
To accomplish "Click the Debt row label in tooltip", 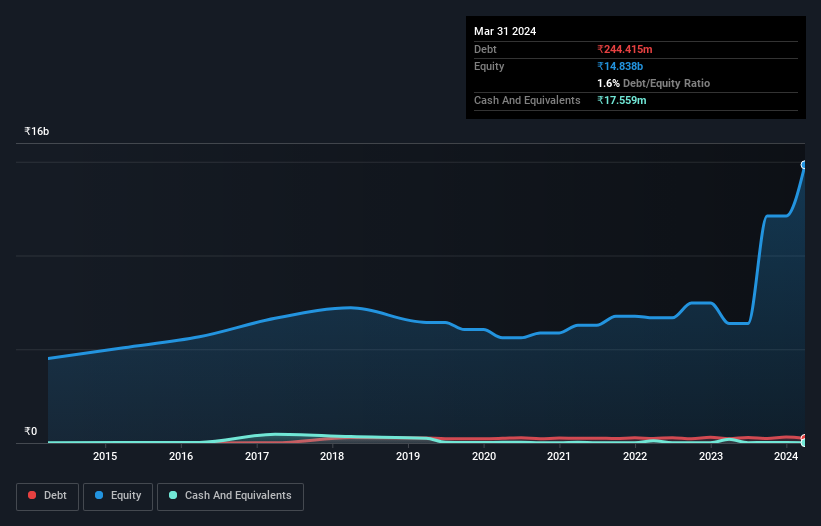I will pos(485,49).
